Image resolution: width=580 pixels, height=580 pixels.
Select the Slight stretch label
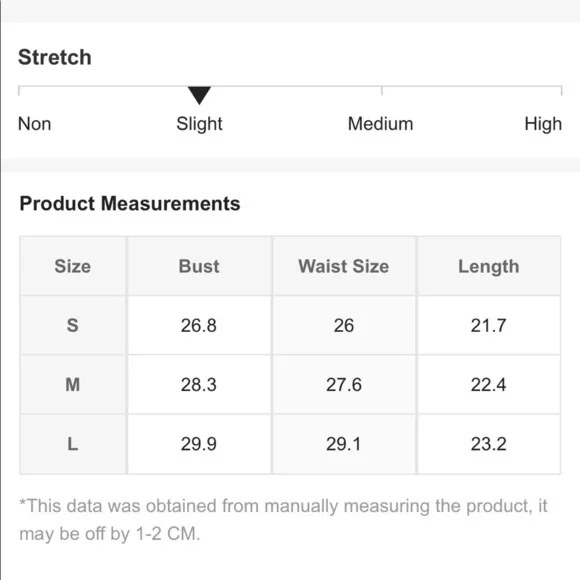click(199, 124)
